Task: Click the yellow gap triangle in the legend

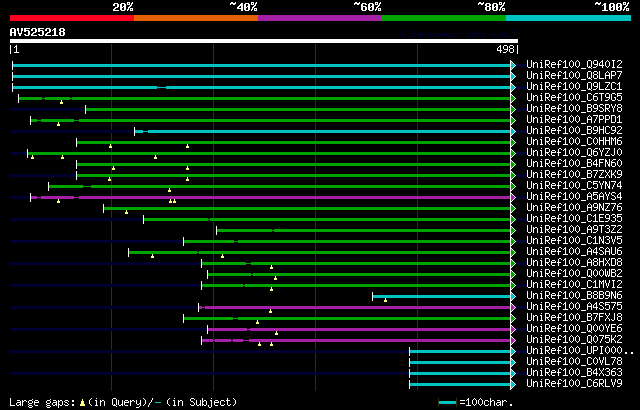Action: pos(82,403)
